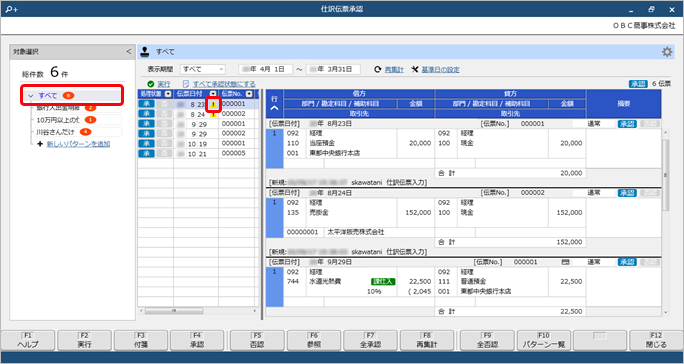Click the stamp icon beside the すべて header
The image size is (684, 364).
[x=144, y=52]
